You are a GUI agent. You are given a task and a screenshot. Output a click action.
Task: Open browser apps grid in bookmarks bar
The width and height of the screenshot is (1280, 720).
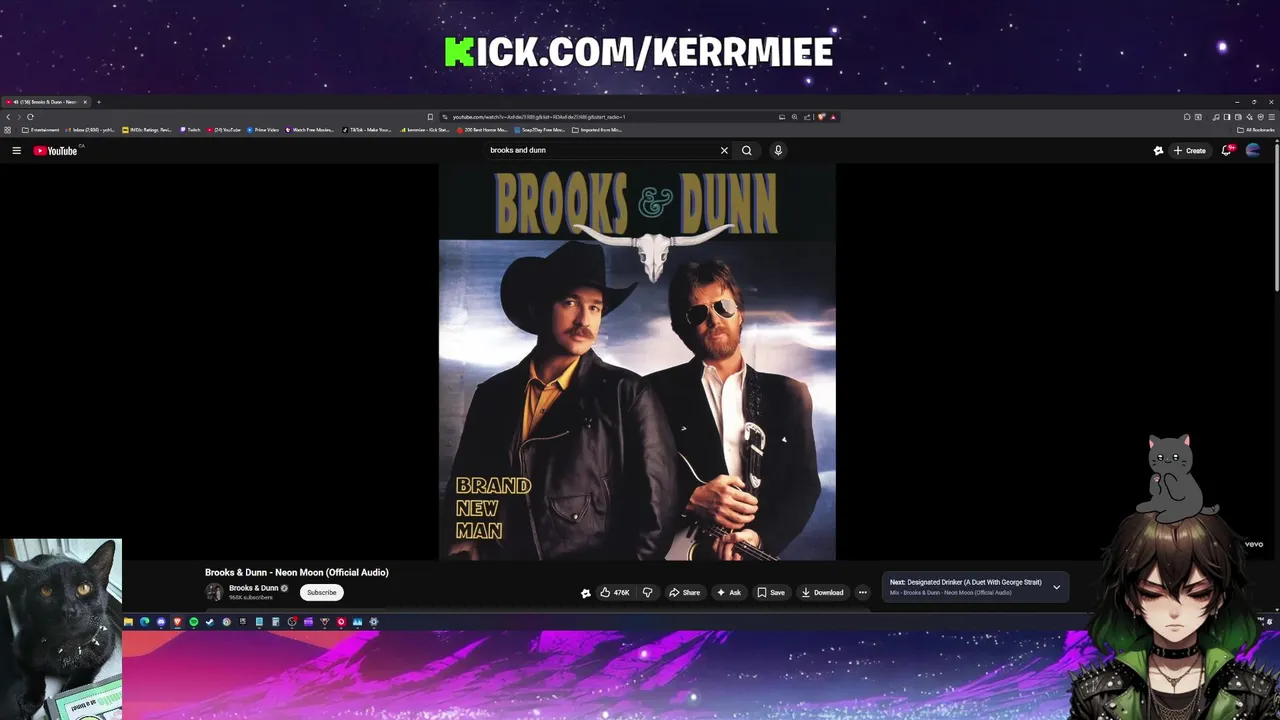tap(8, 130)
